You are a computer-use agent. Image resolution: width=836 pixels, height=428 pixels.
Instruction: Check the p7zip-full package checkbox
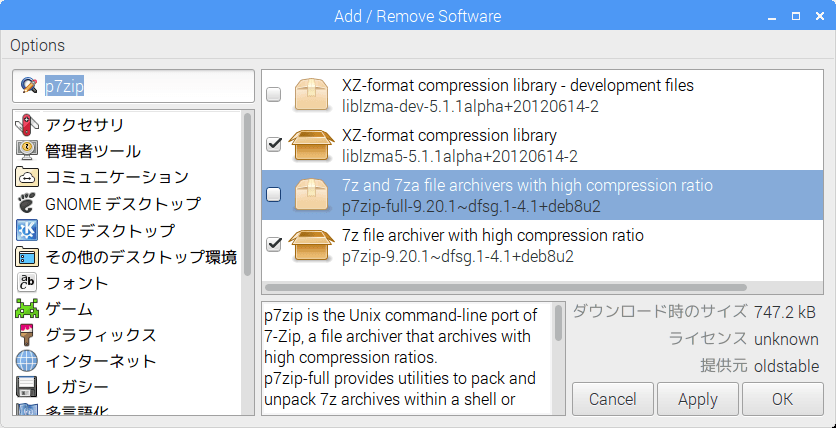(x=274, y=195)
